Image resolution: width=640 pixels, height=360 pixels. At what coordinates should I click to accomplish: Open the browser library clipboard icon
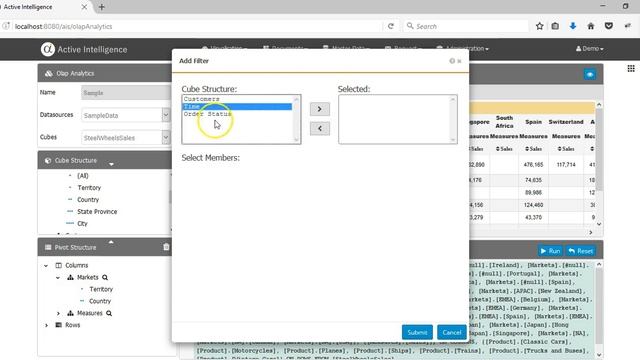555,26
